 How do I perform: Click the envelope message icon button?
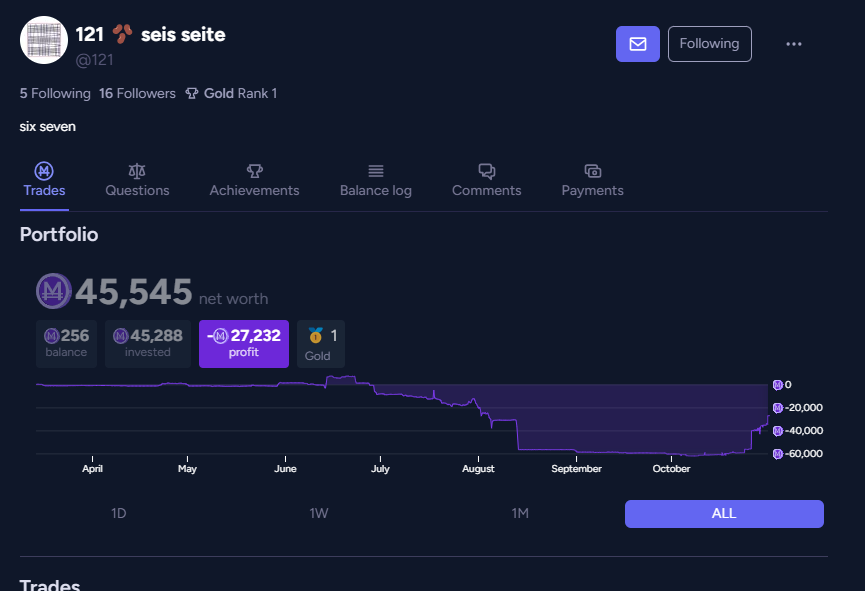point(638,44)
